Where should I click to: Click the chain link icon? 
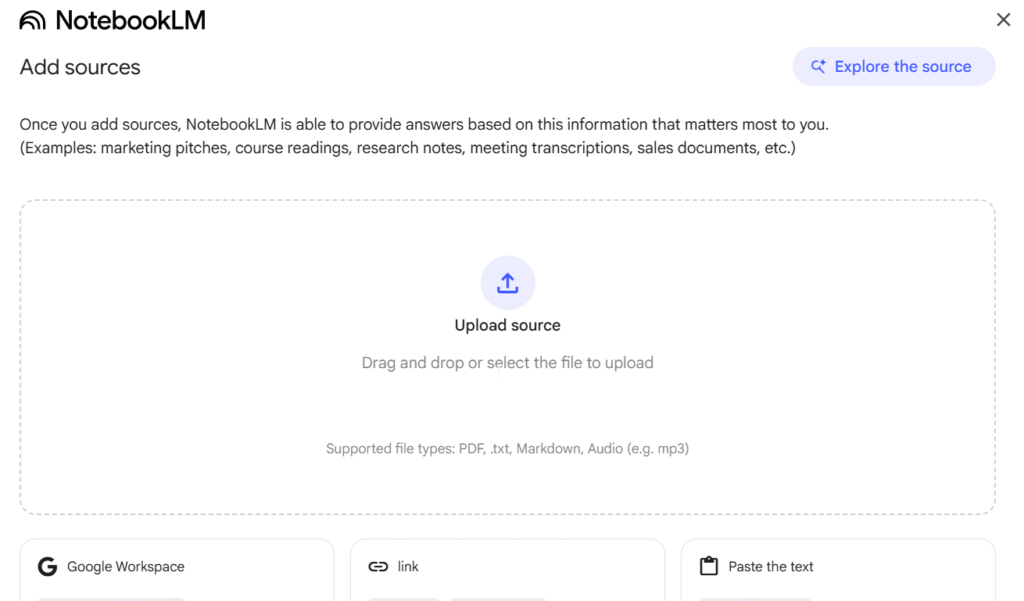pyautogui.click(x=378, y=567)
